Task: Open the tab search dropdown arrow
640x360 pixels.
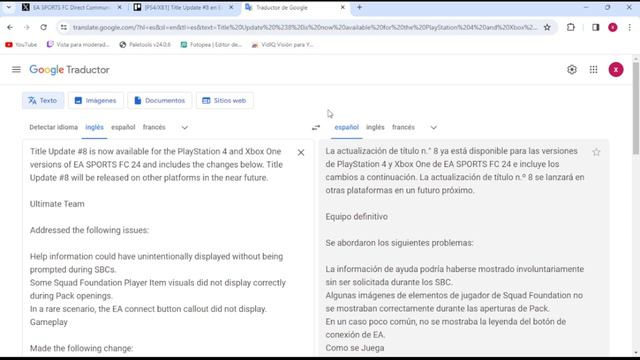Action: tap(9, 7)
